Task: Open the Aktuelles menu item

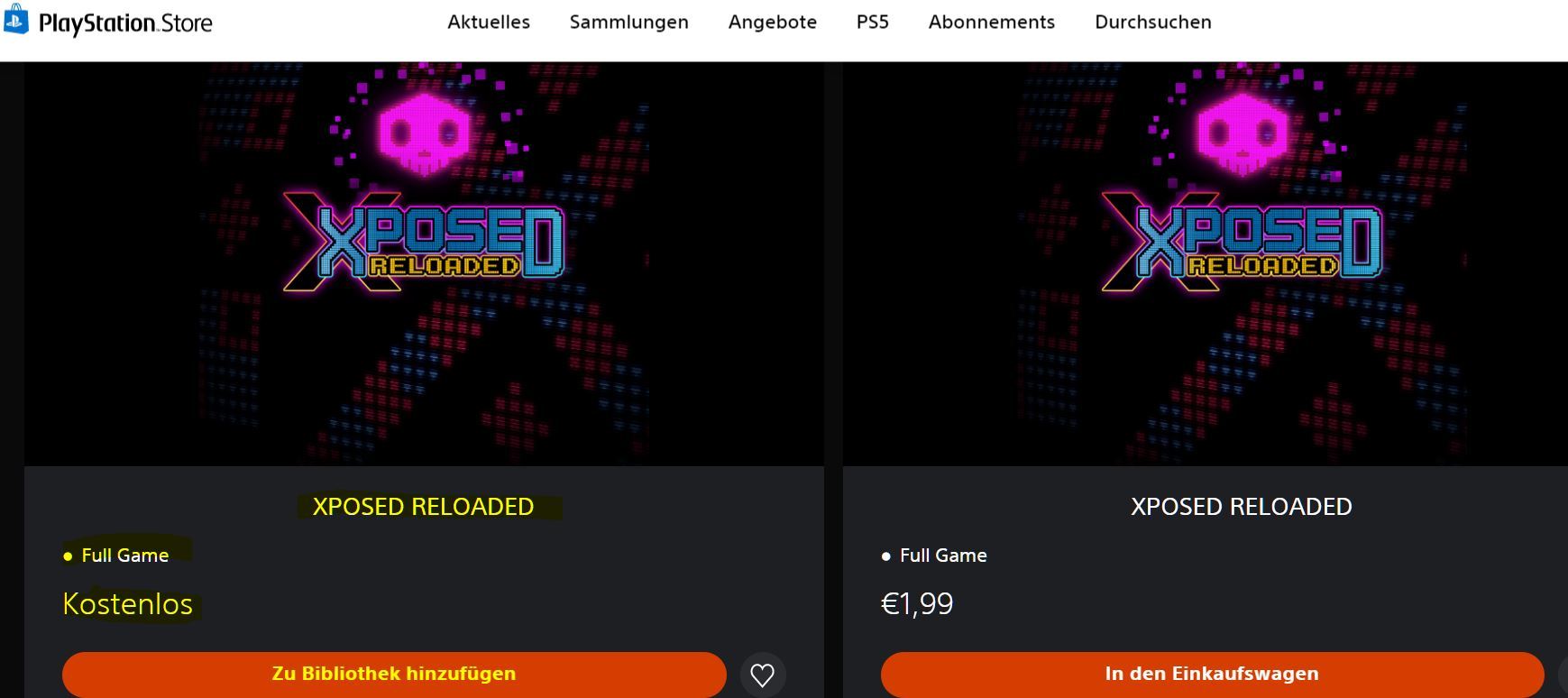Action: point(489,22)
